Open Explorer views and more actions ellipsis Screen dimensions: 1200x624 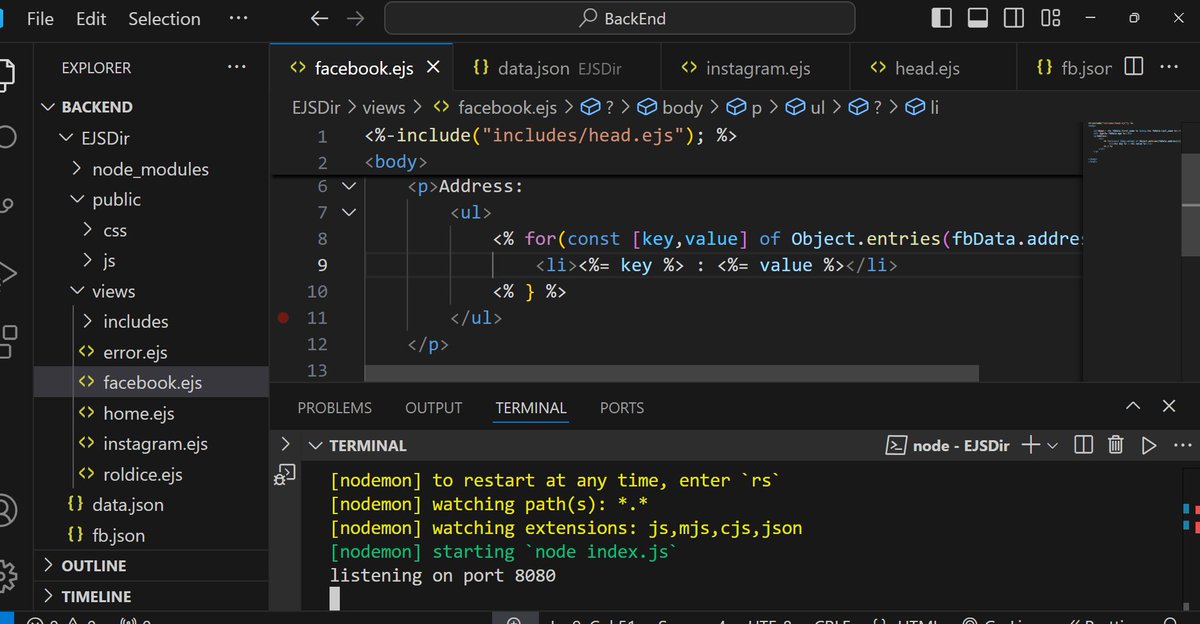pyautogui.click(x=236, y=67)
